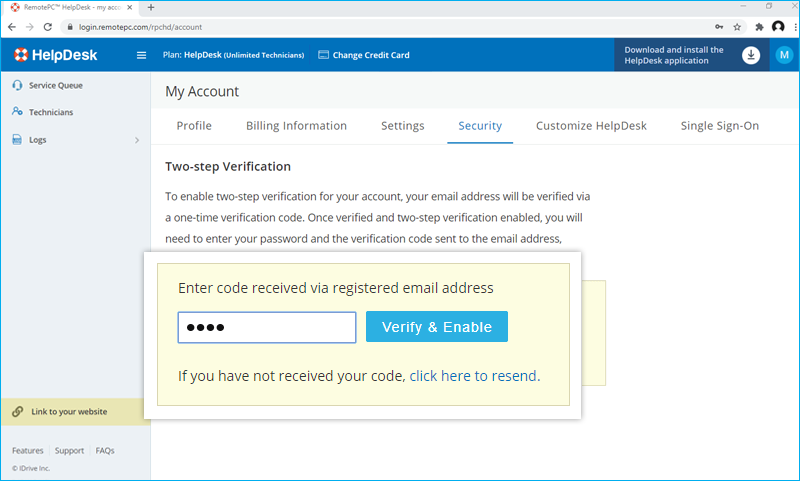Bookmark this page with star icon
The image size is (800, 481).
[737, 27]
